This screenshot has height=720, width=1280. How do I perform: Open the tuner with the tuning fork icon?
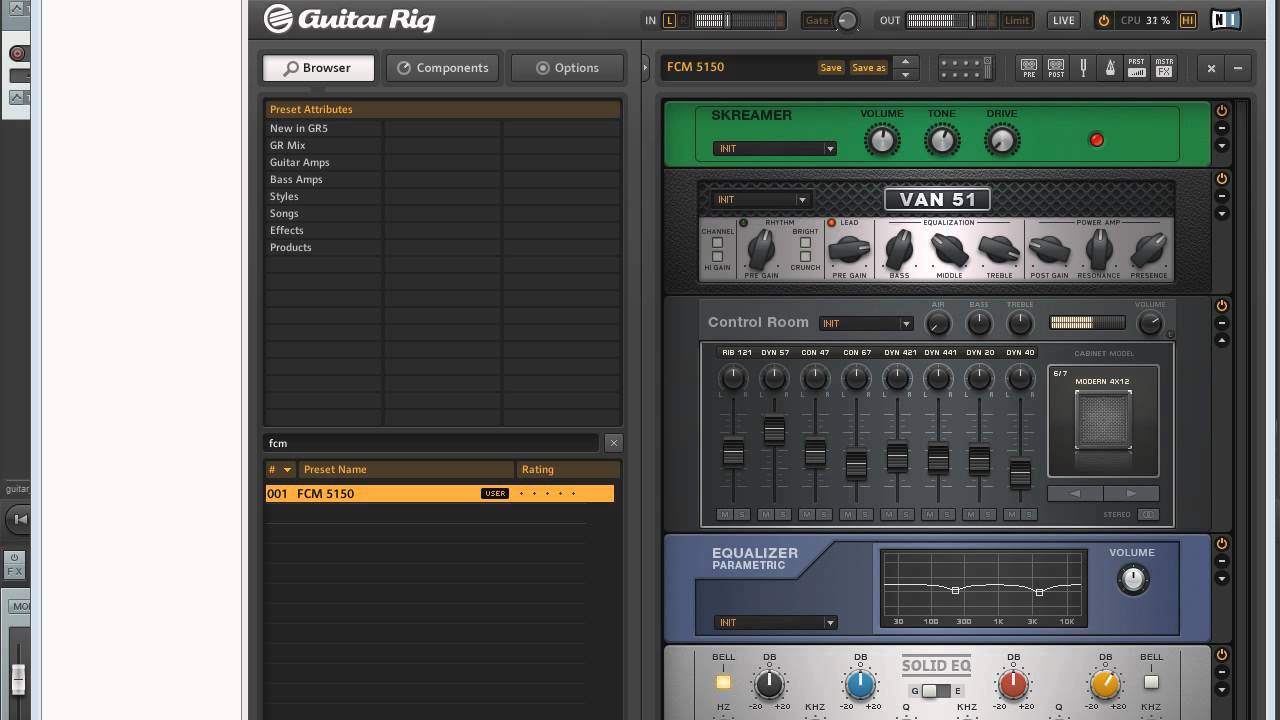pyautogui.click(x=1083, y=68)
